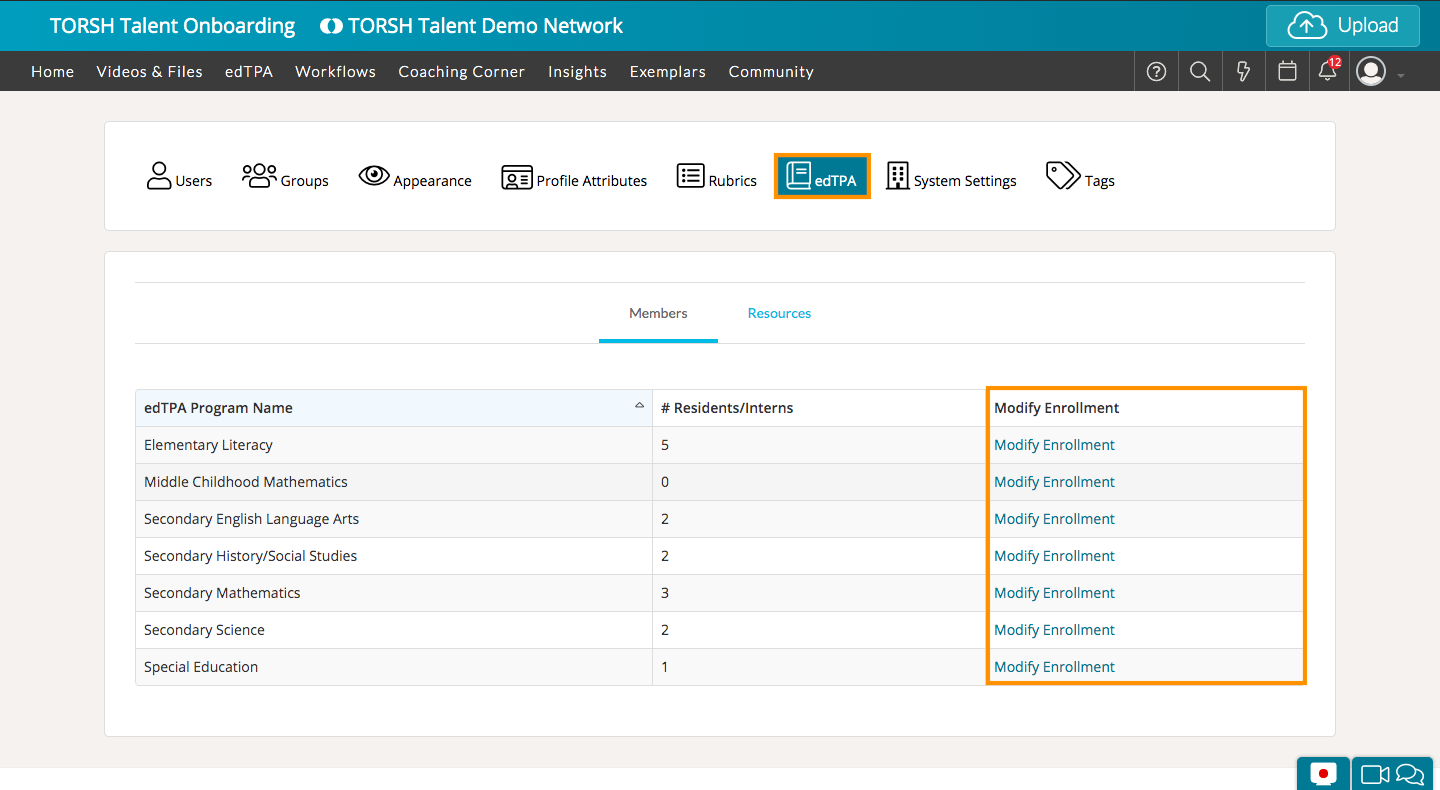Open notifications bell with 12 badge

pos(1329,70)
